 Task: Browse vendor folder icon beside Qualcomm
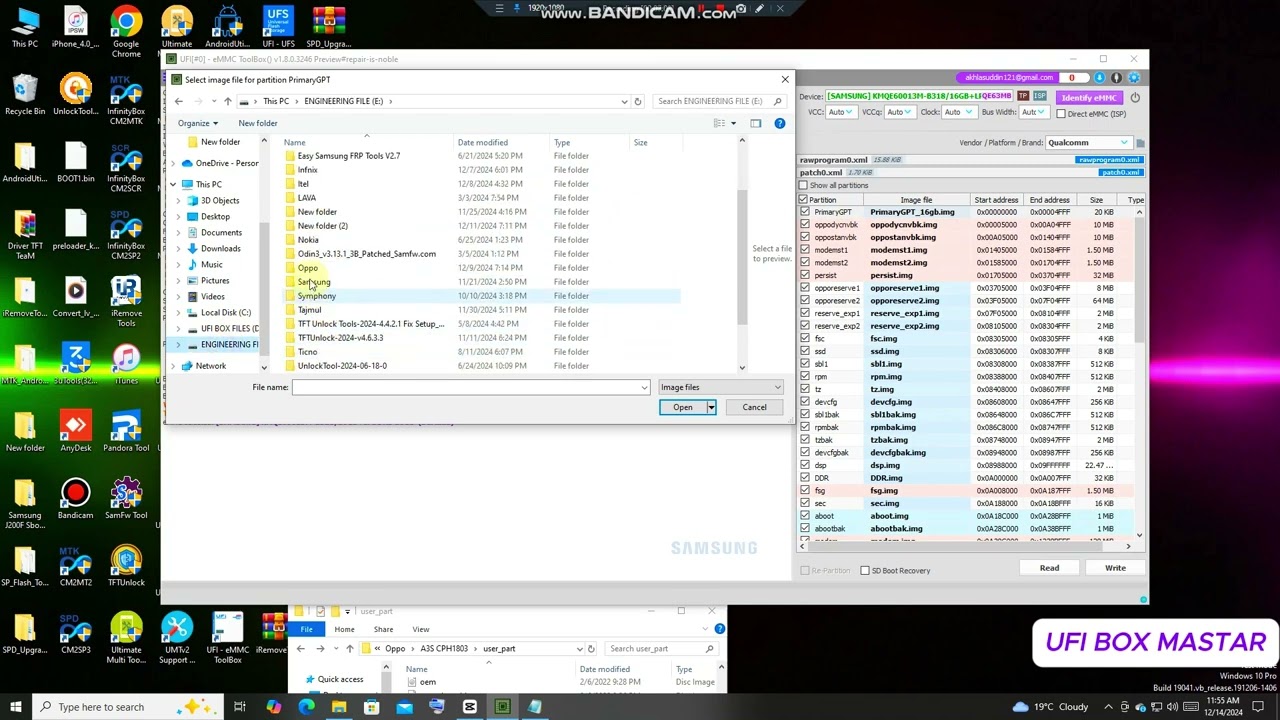pyautogui.click(x=1140, y=143)
